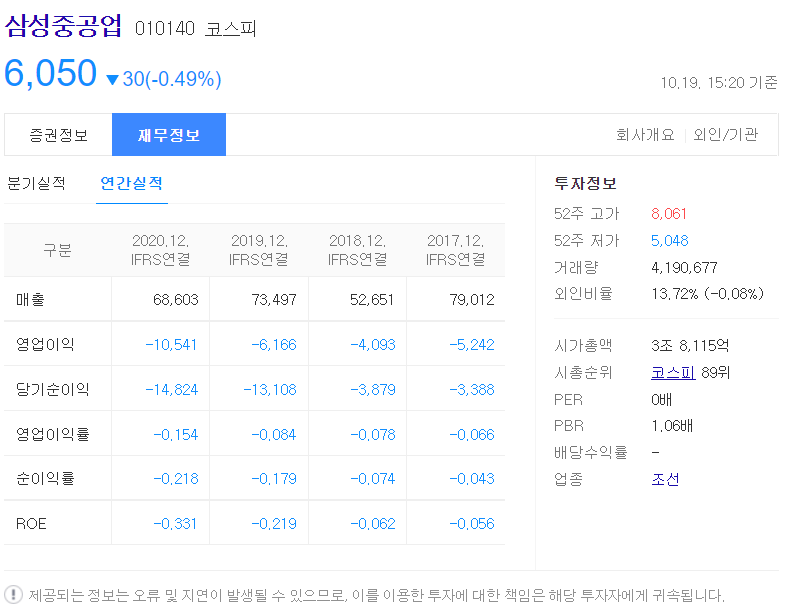Click the 2018 sales value 52,651
The image size is (790, 606).
pos(372,300)
